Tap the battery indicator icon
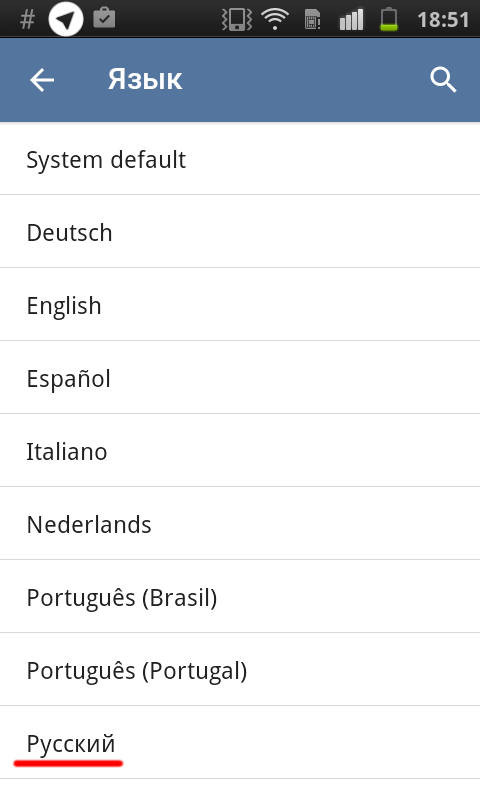Image resolution: width=480 pixels, height=800 pixels. (389, 19)
